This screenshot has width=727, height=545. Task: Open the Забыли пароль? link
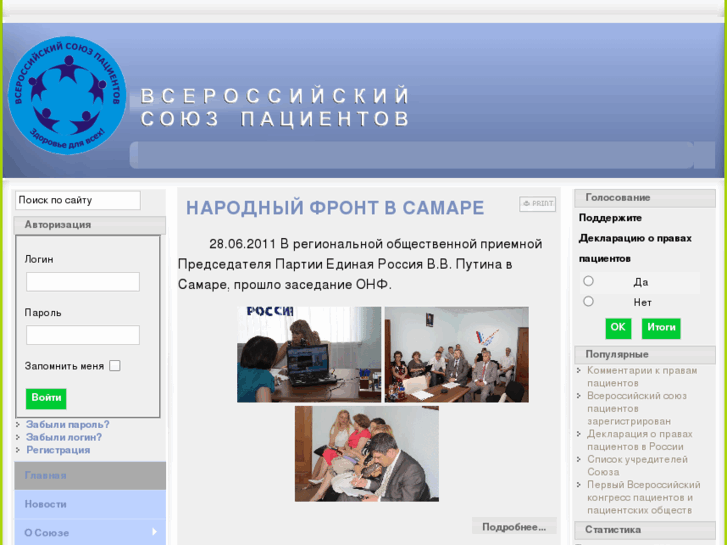68,424
